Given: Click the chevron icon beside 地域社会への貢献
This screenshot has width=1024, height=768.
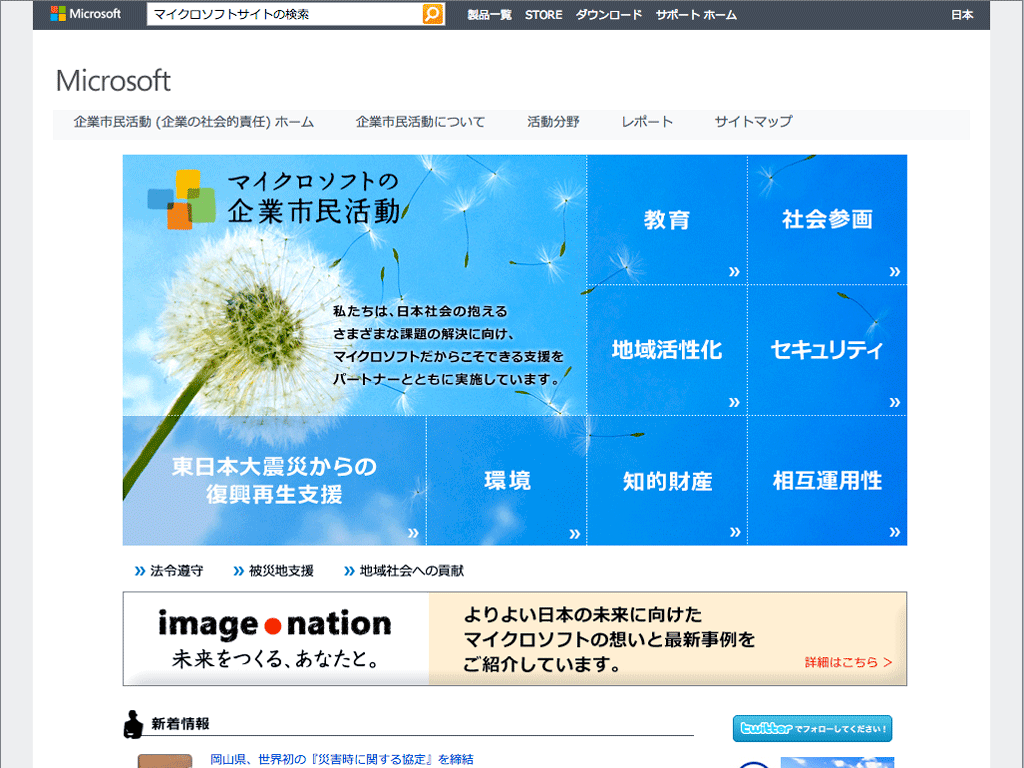Looking at the screenshot, I should 349,571.
